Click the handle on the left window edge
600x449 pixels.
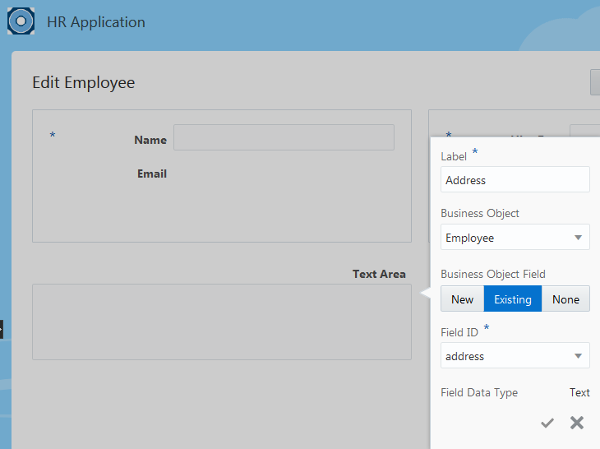(2, 328)
